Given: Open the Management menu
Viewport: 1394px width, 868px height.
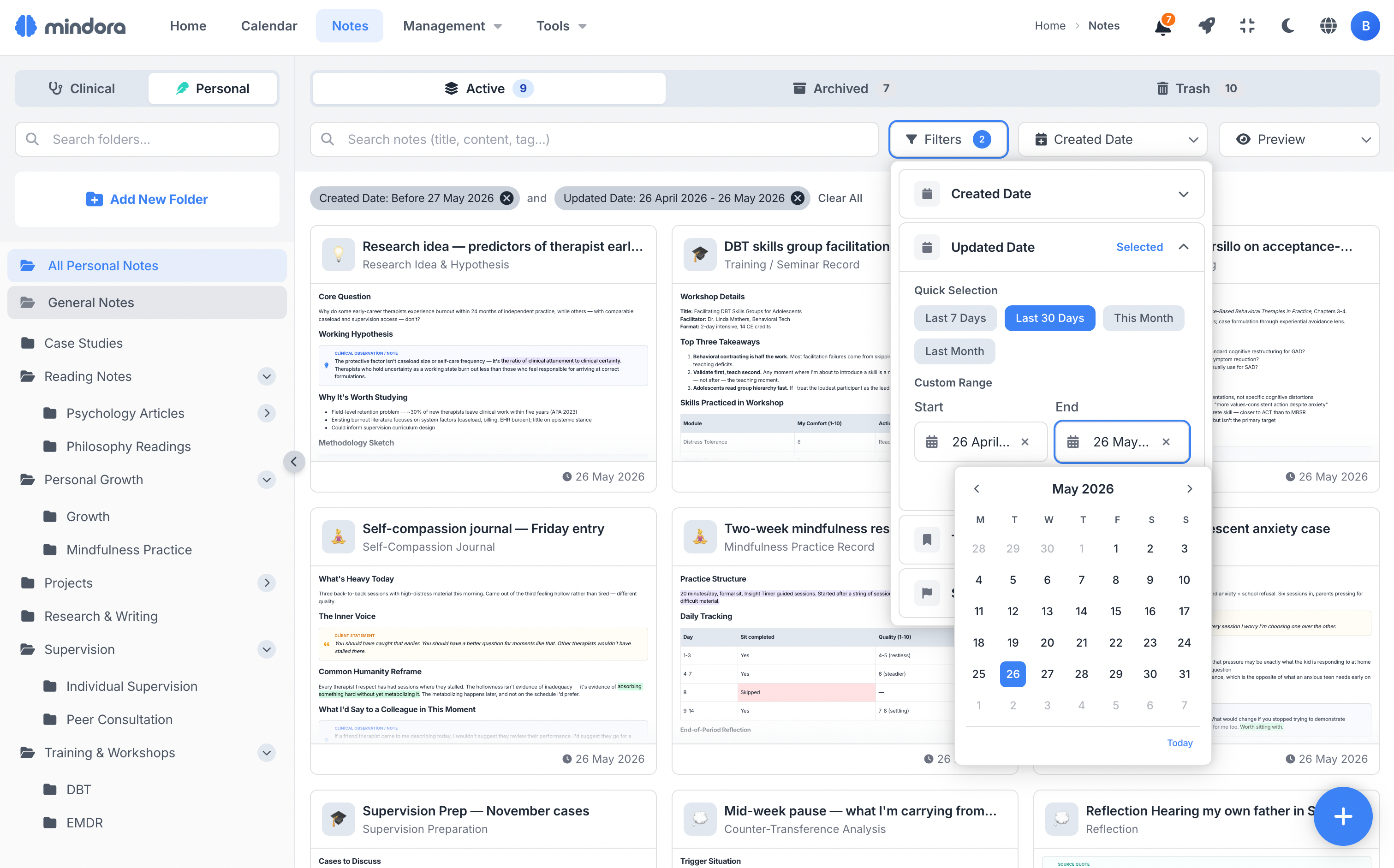Looking at the screenshot, I should click(453, 26).
